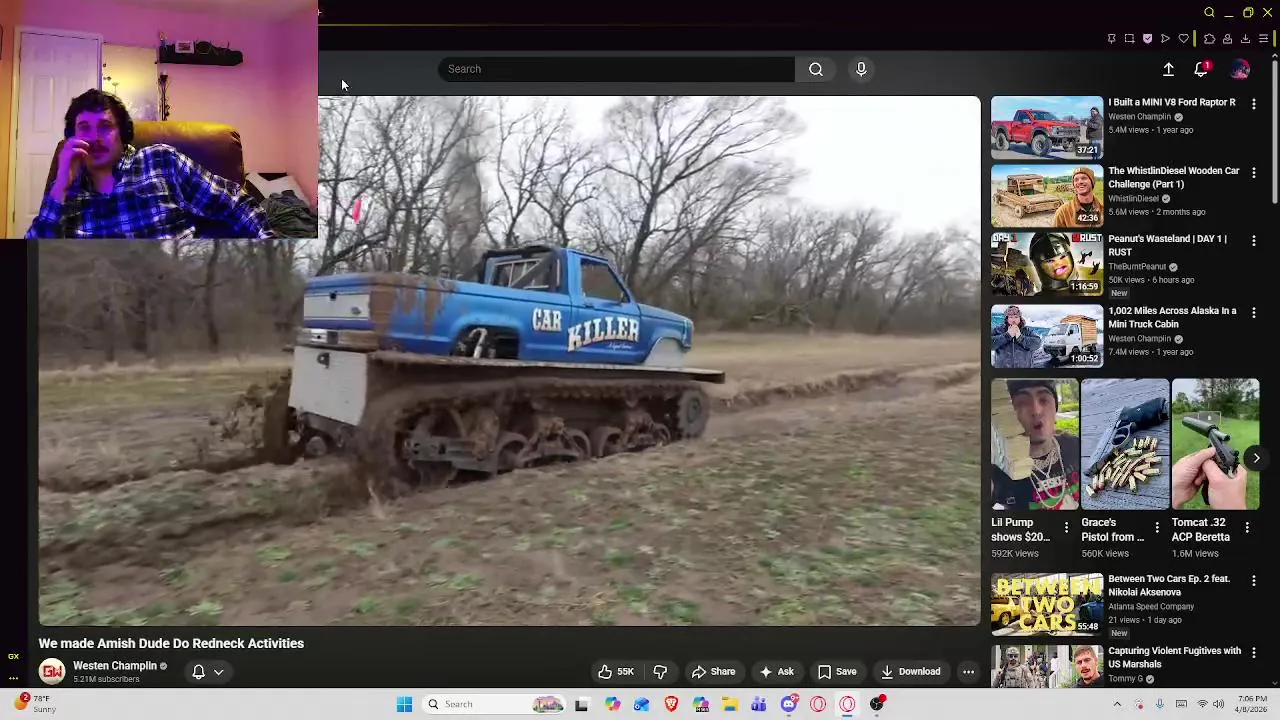
Task: Open the browser extensions cube icon
Action: click(x=1209, y=39)
